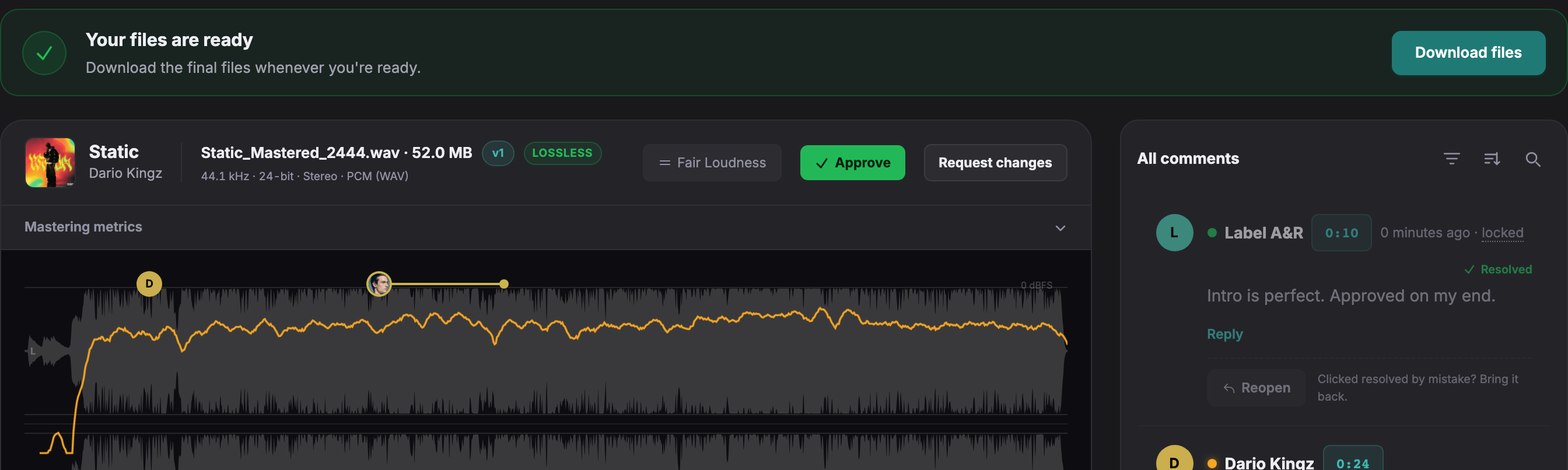Click the Resolved status label
This screenshot has height=470, width=1568.
coord(1497,269)
